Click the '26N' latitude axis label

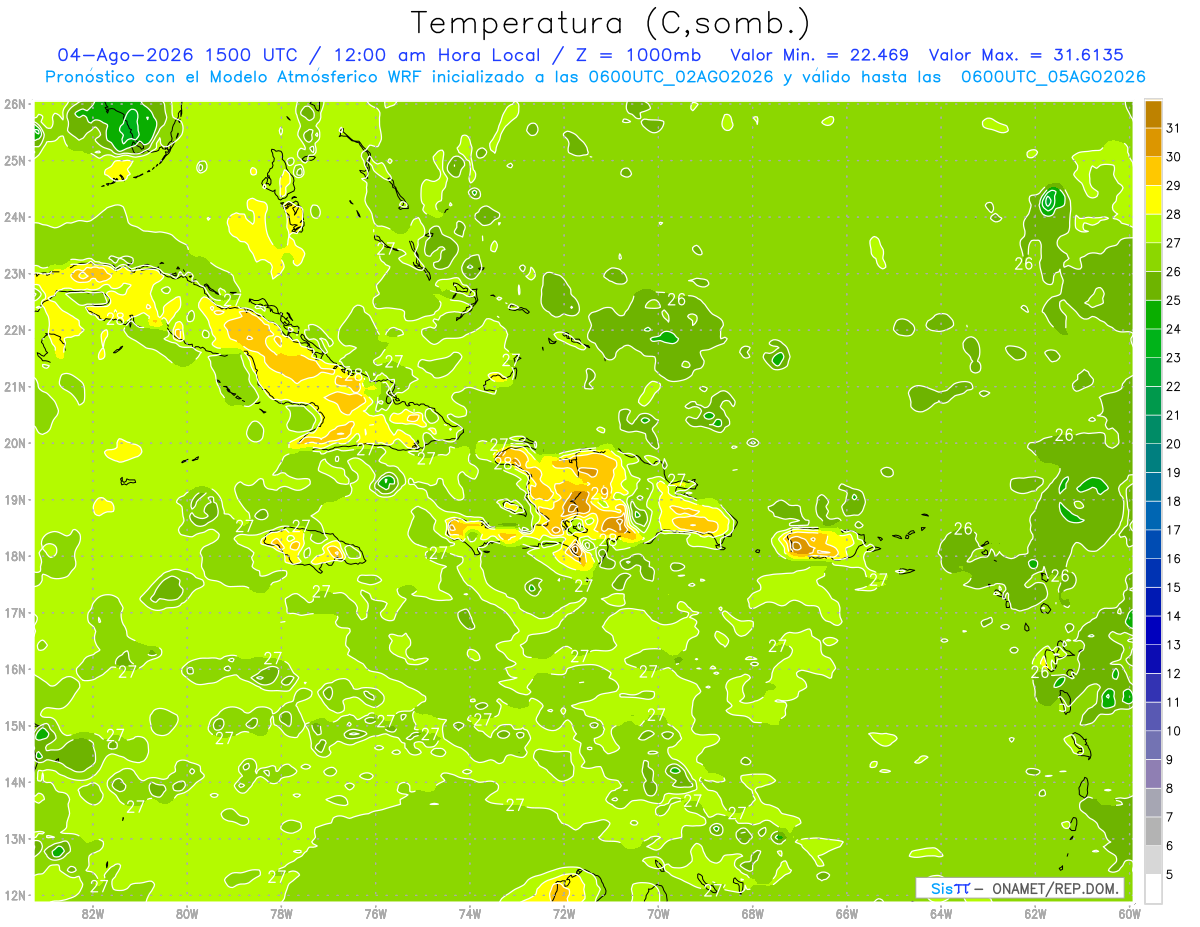(x=14, y=104)
